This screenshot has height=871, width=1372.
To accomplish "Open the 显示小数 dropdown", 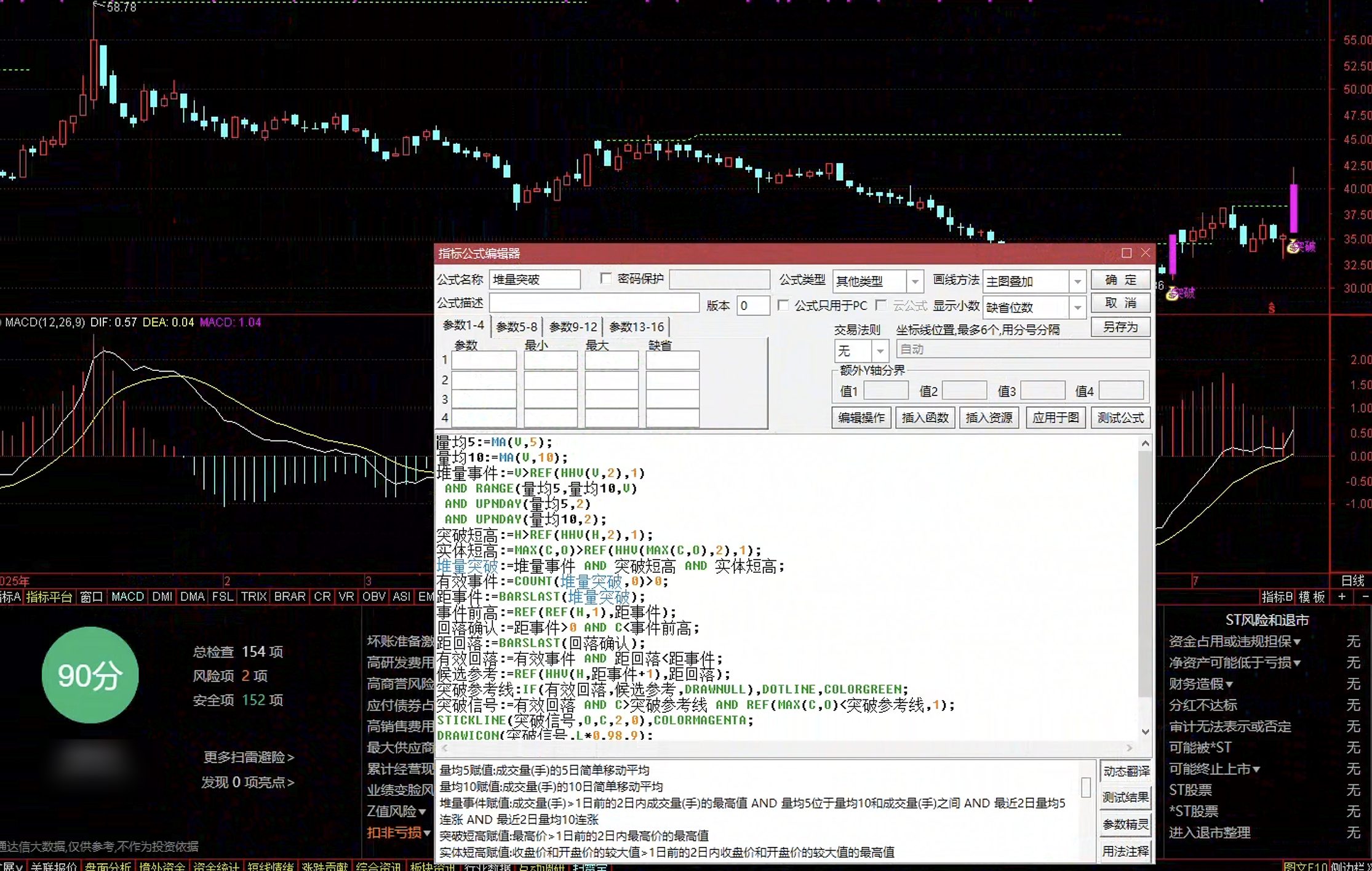I will [1077, 307].
